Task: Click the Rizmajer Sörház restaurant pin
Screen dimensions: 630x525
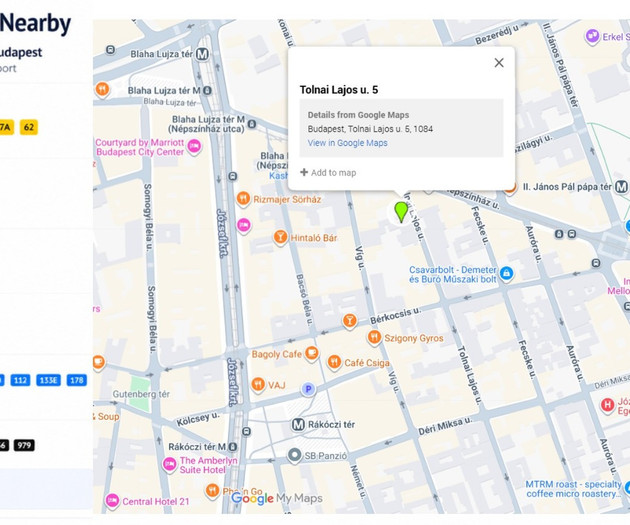Action: click(x=243, y=198)
